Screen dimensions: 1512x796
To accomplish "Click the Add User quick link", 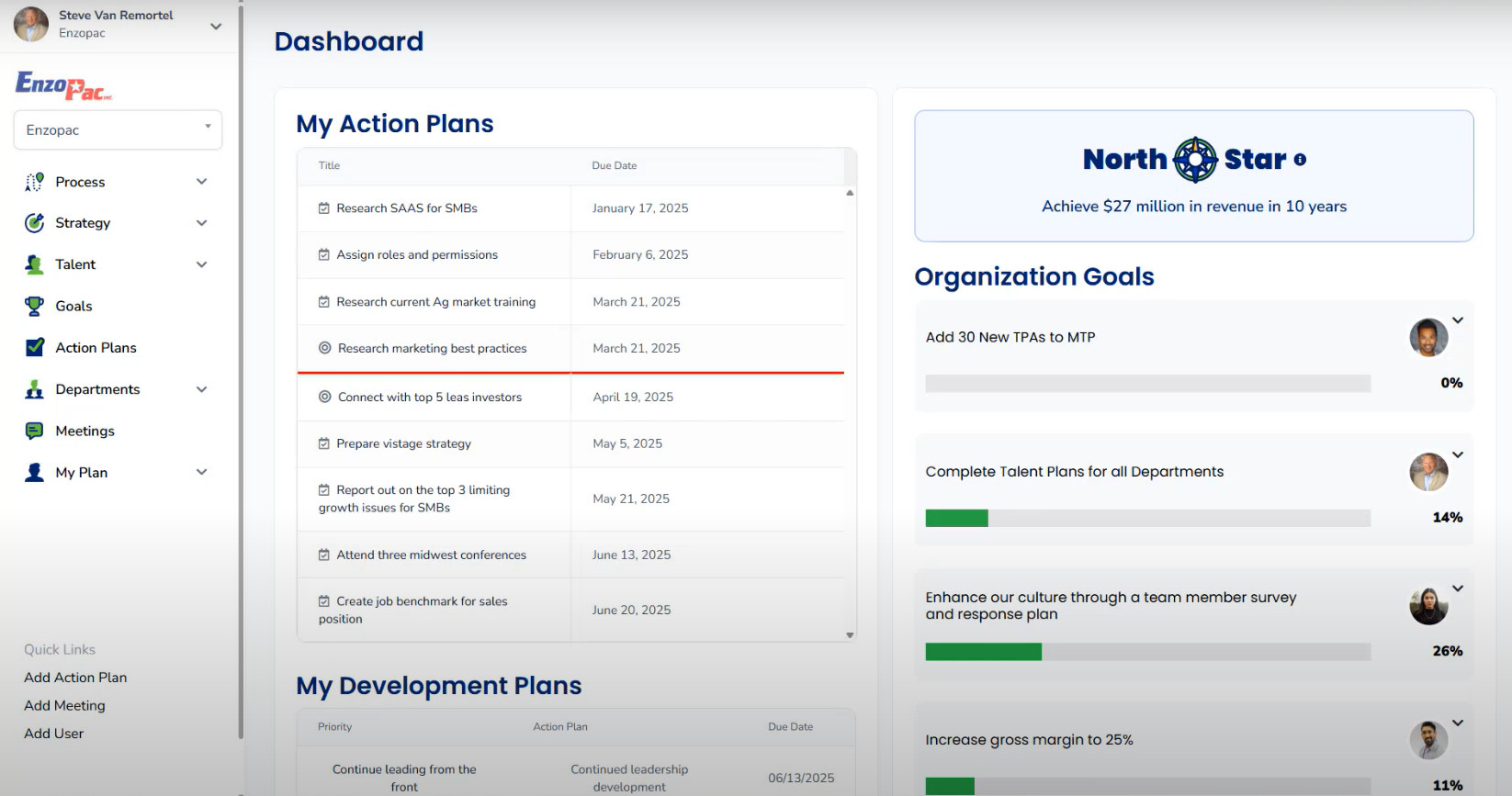I will point(53,734).
